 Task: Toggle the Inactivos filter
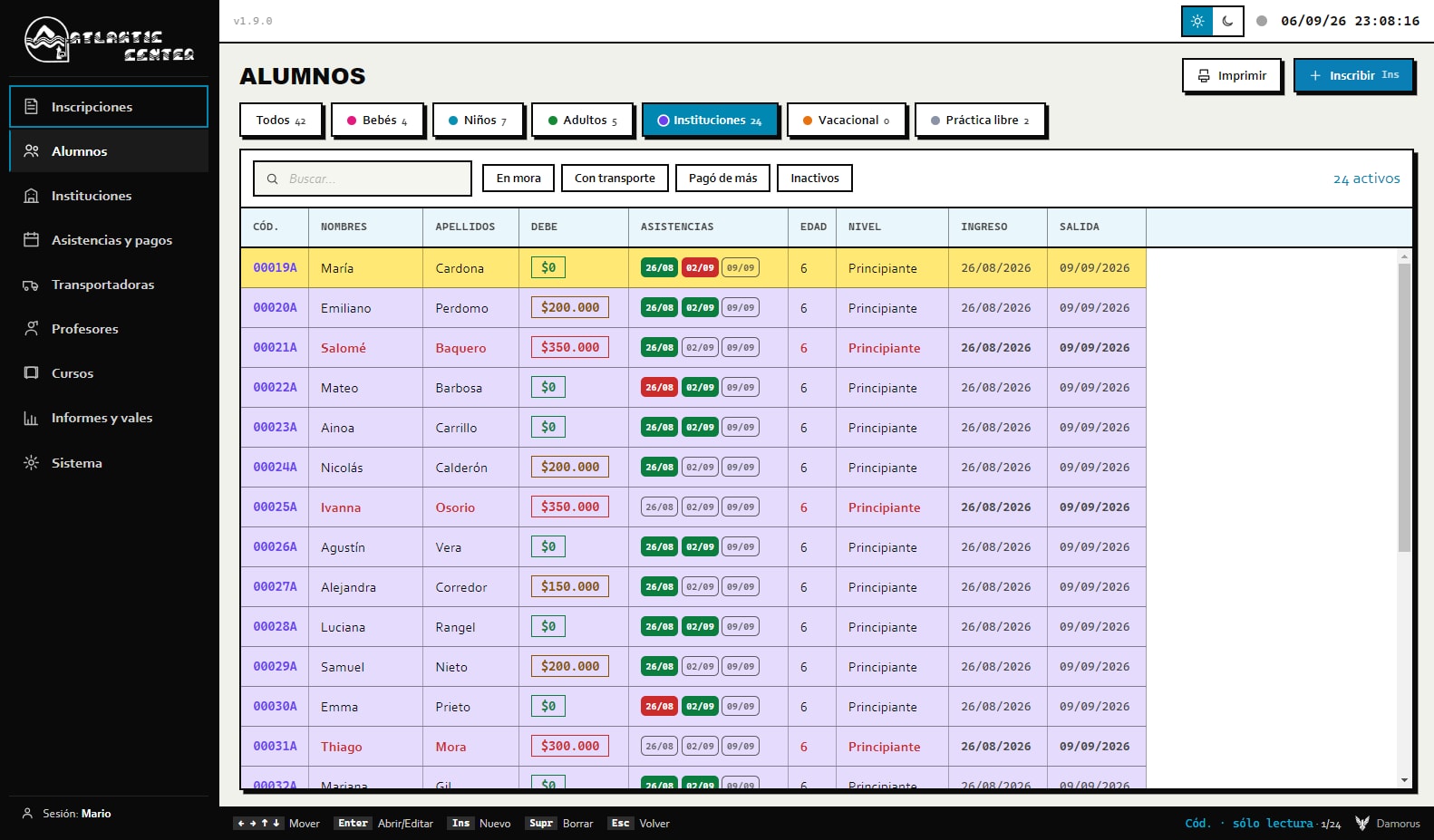[815, 179]
